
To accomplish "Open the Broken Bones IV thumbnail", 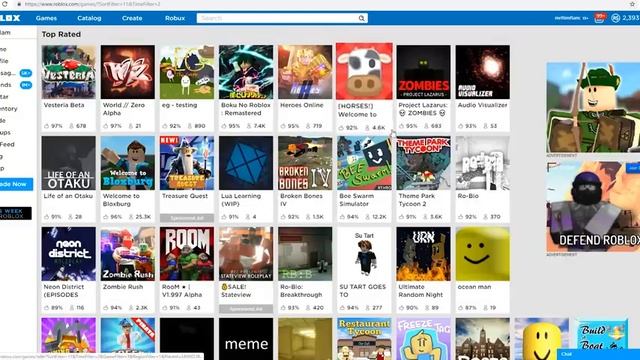I will click(305, 163).
